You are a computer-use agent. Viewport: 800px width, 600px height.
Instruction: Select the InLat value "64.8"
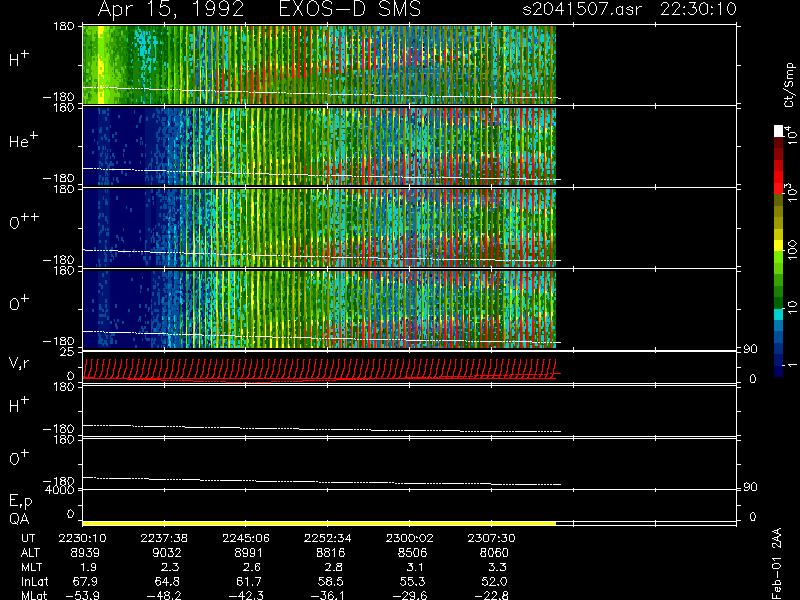pos(167,581)
